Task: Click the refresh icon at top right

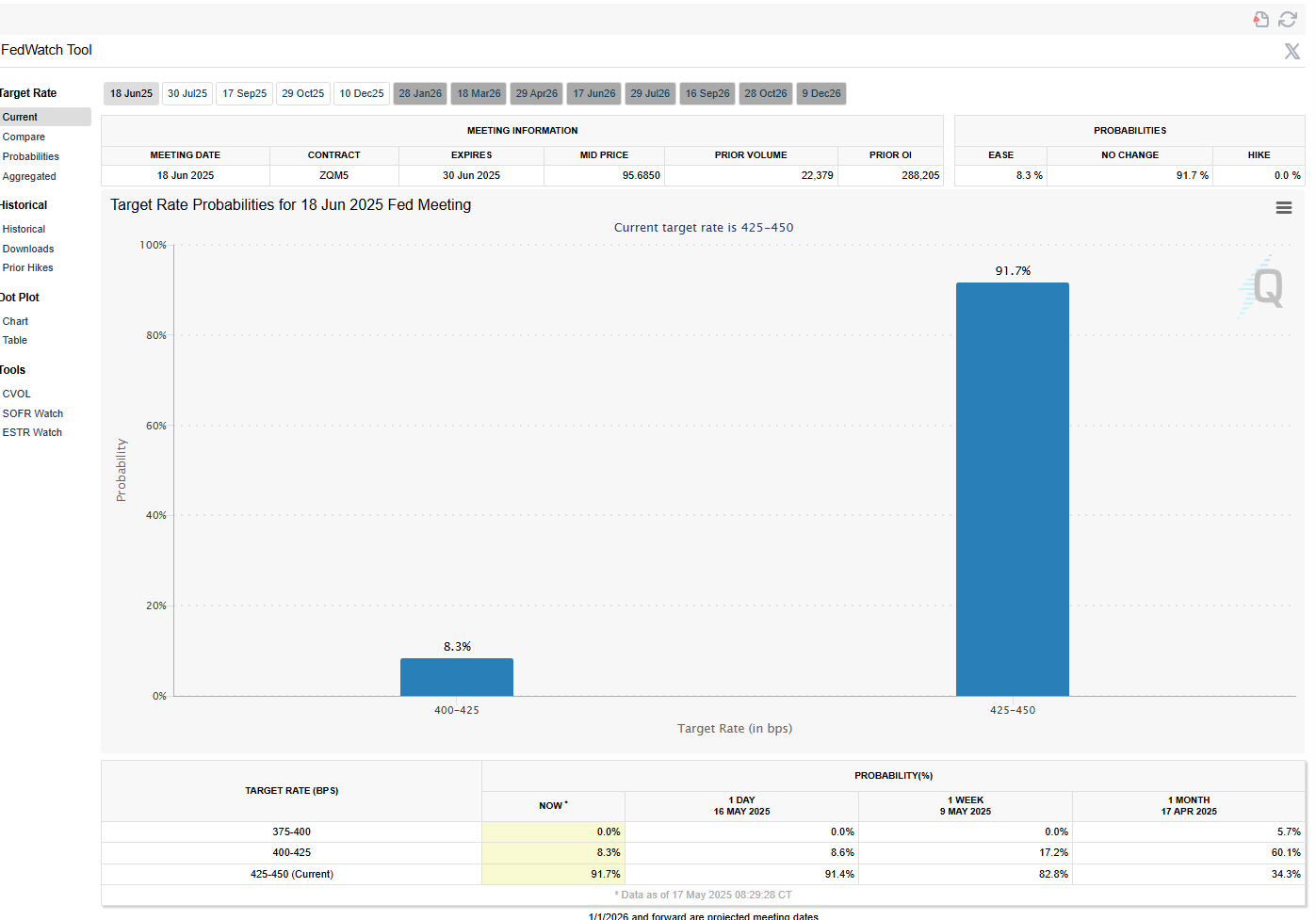Action: click(1288, 19)
